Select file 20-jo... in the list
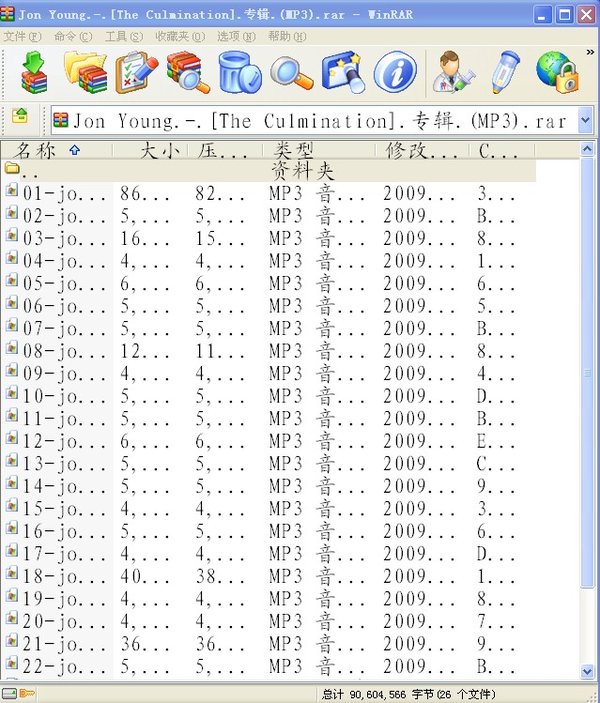 pos(268,621)
